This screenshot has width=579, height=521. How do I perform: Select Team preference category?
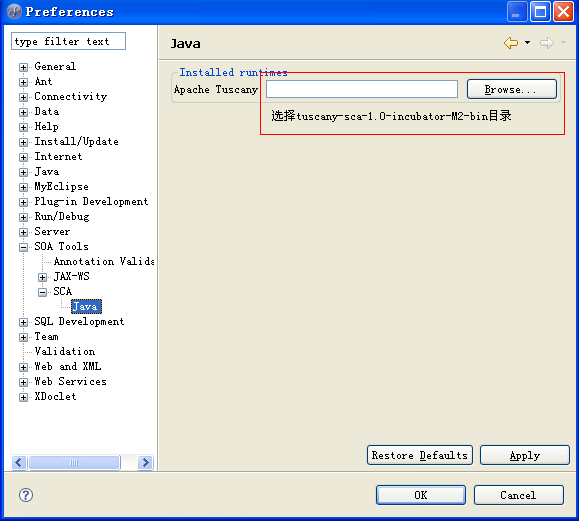tap(47, 336)
